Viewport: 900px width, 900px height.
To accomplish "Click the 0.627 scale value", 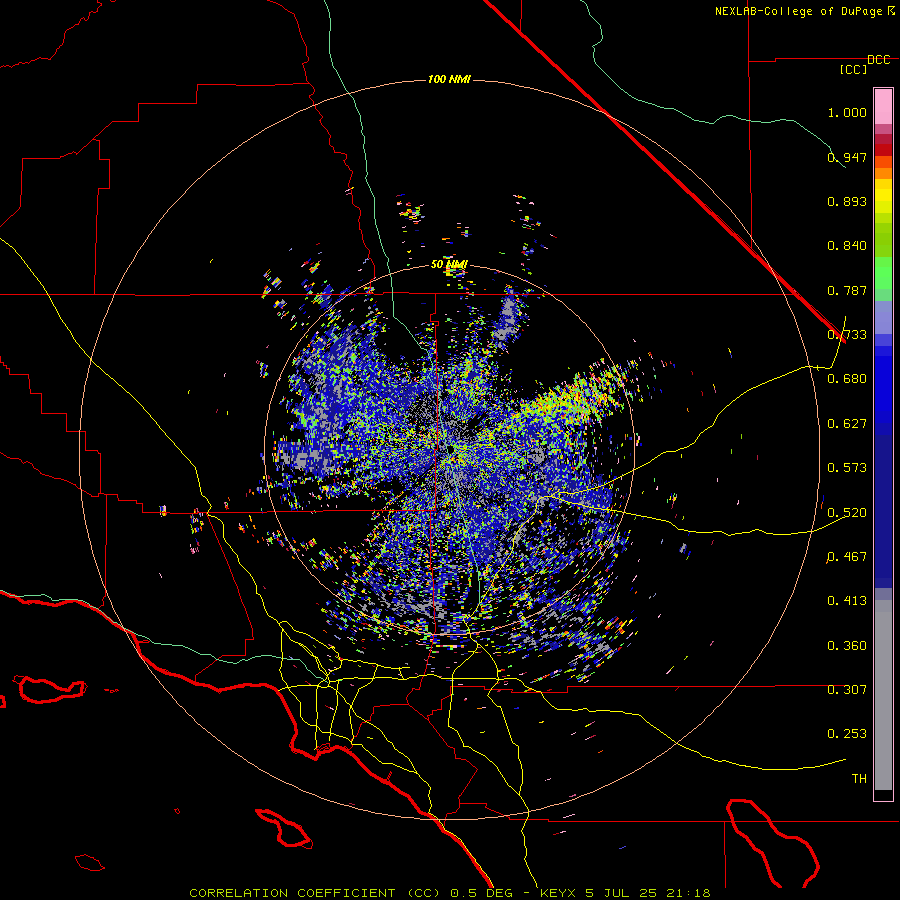I will (847, 424).
